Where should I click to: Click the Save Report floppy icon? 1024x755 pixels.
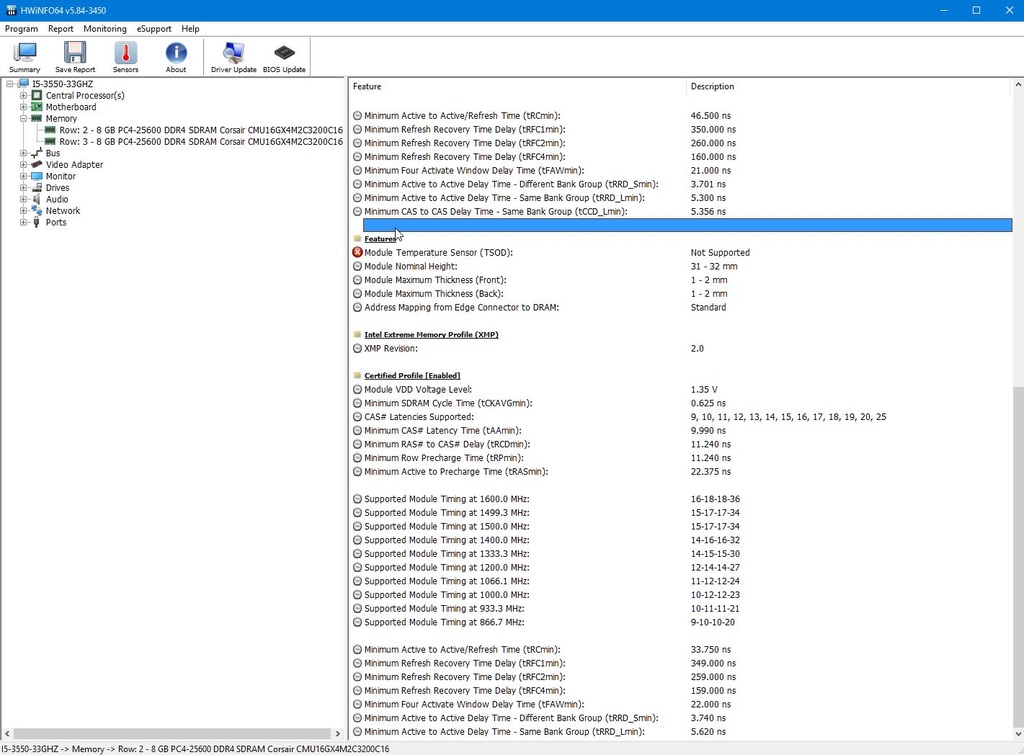[x=75, y=52]
